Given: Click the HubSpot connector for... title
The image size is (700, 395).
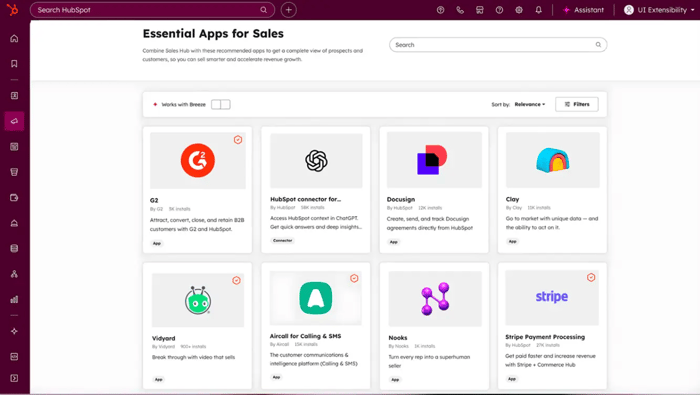Looking at the screenshot, I should (x=305, y=199).
